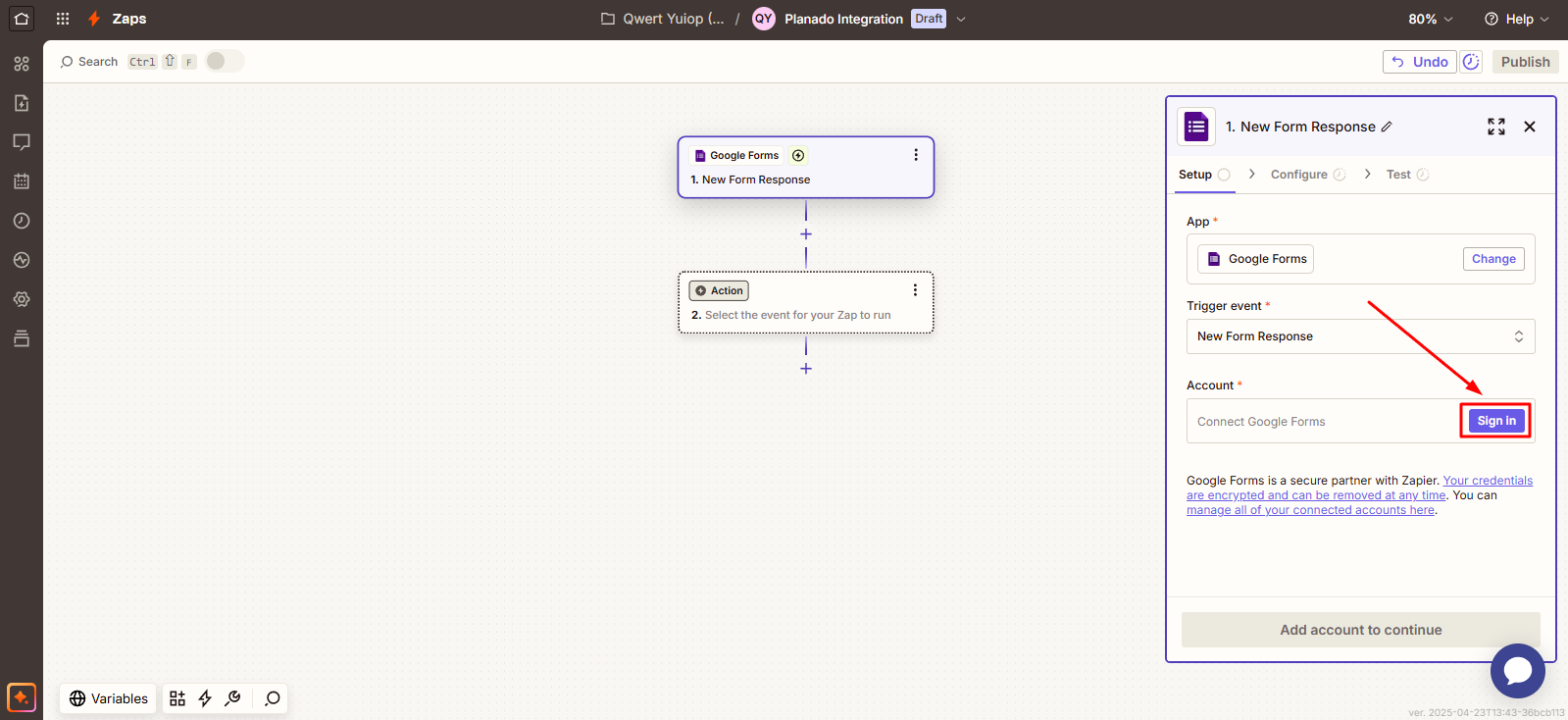
Task: Select the Action step card
Action: pyautogui.click(x=806, y=303)
